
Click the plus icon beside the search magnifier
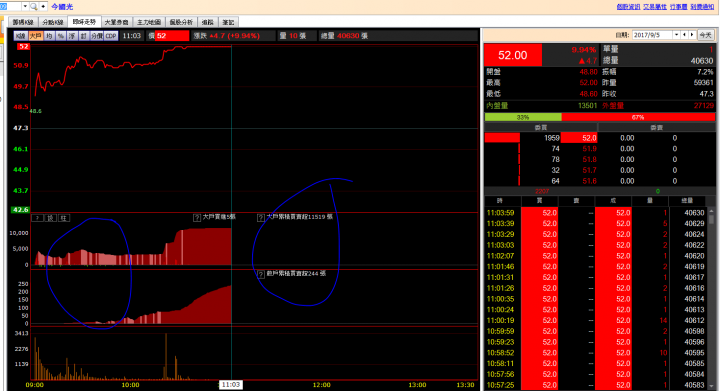coord(43,6)
